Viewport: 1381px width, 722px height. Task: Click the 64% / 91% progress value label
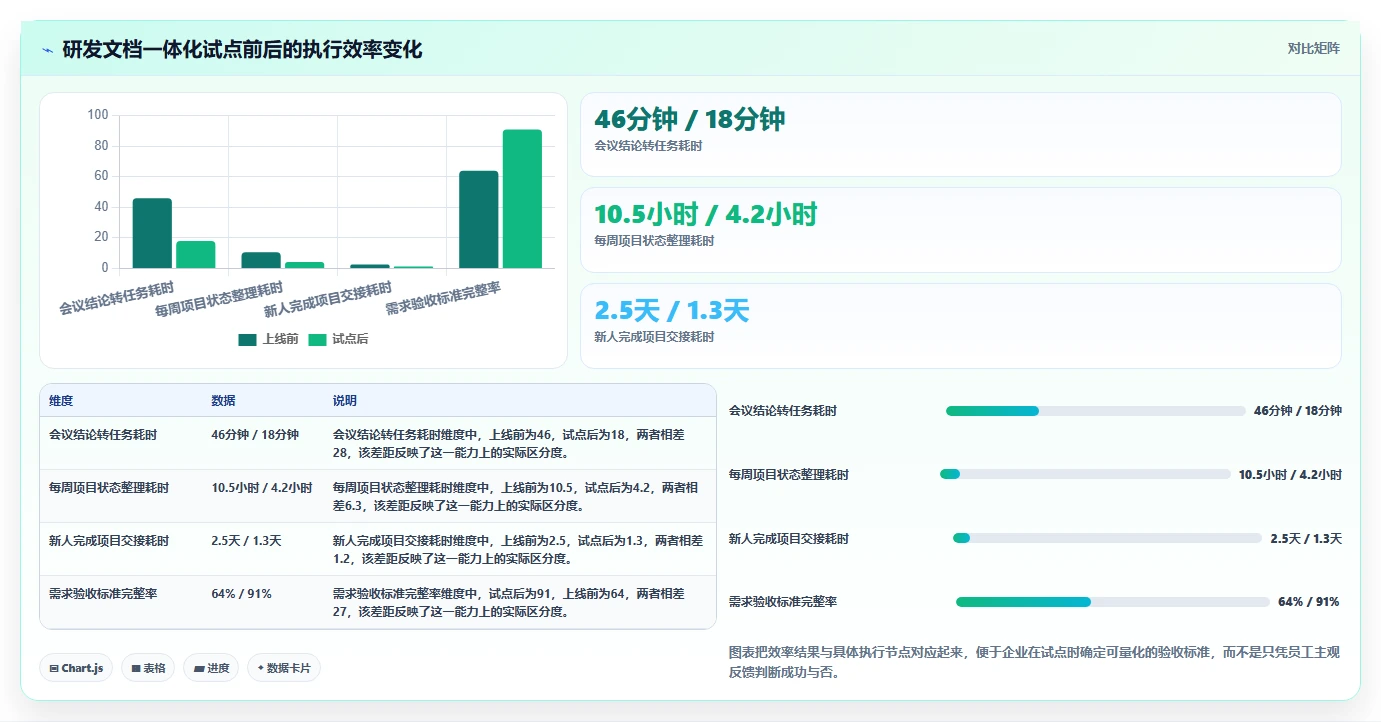point(1308,602)
